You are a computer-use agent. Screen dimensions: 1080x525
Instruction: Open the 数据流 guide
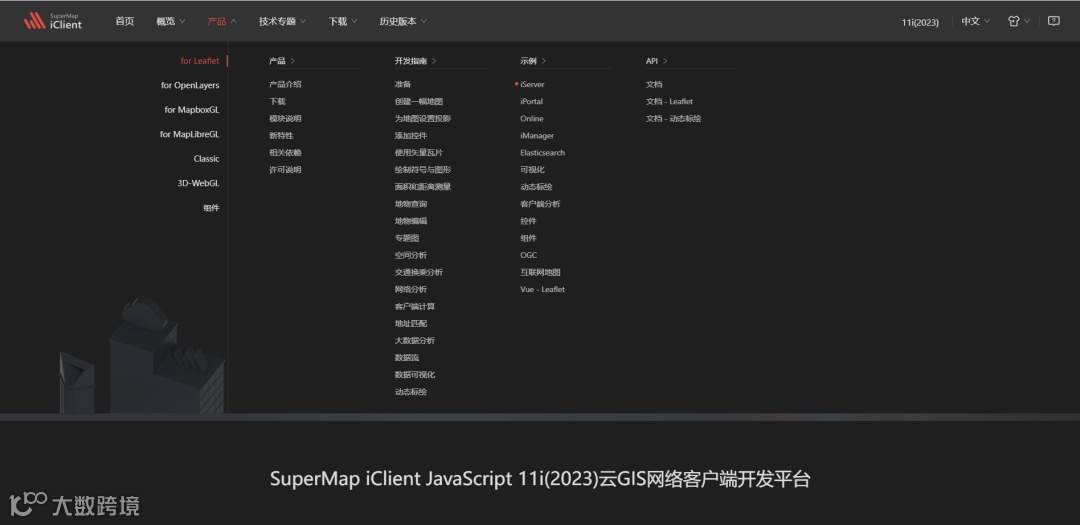(x=407, y=358)
